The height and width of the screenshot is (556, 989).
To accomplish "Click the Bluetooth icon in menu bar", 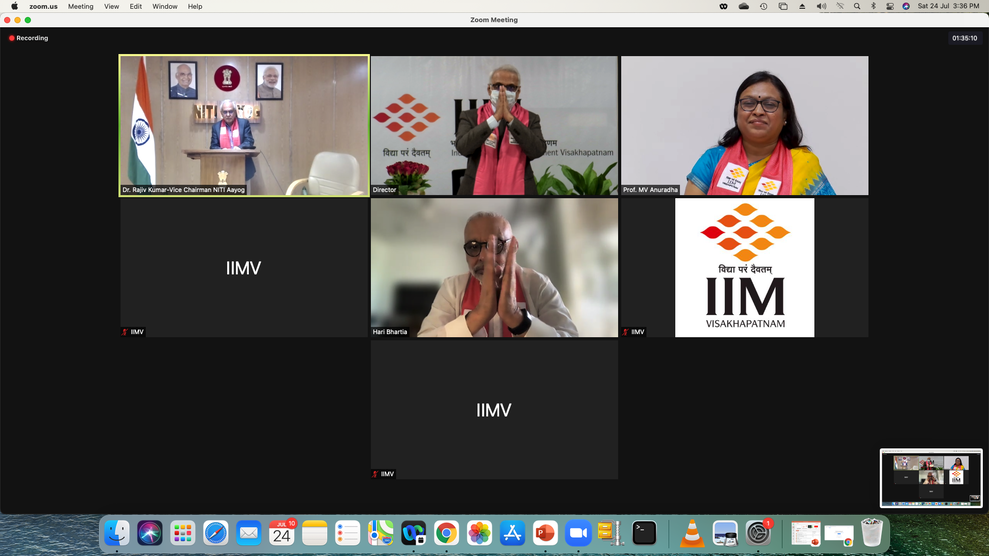I will 873,6.
